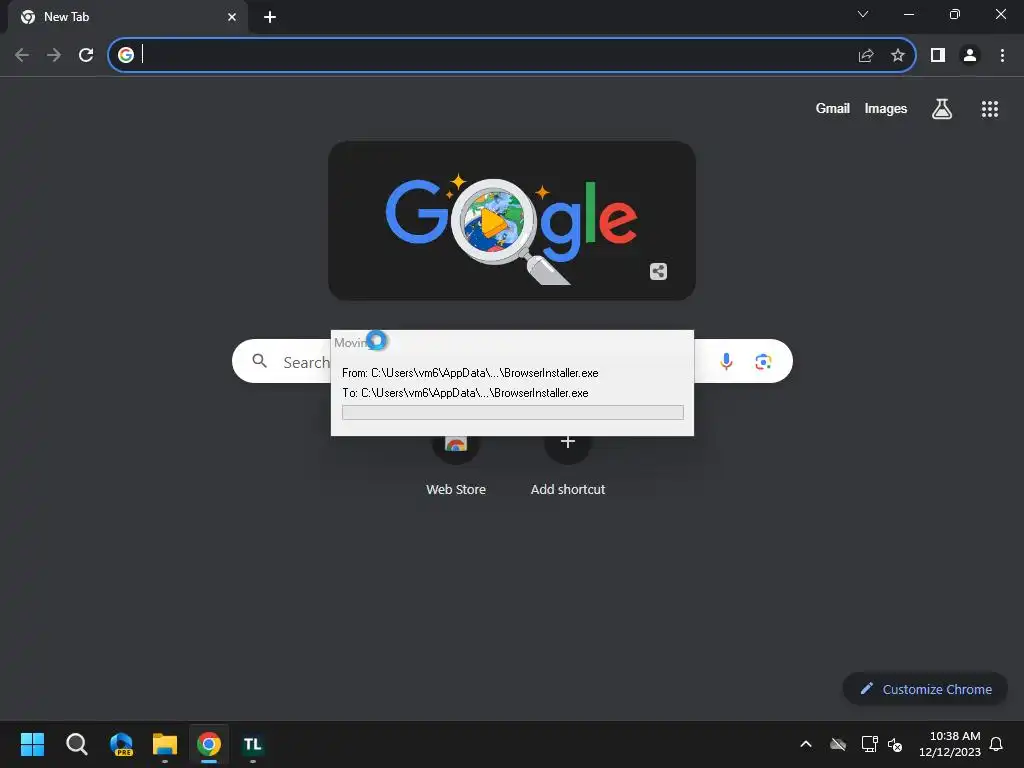This screenshot has width=1024, height=768.
Task: Click the Moving dialog progress bar
Action: pyautogui.click(x=513, y=412)
